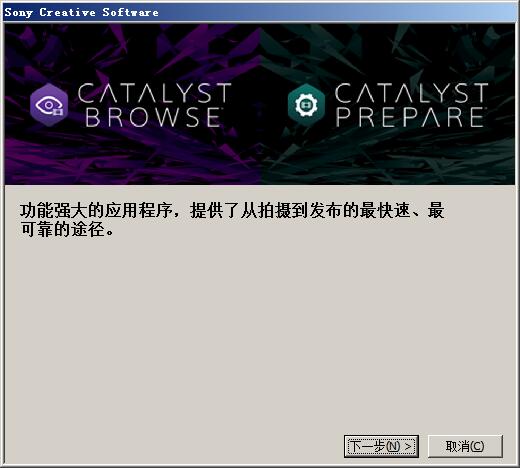
Task: Click the 从拍摄到发布 phrase in the description
Action: coord(291,210)
